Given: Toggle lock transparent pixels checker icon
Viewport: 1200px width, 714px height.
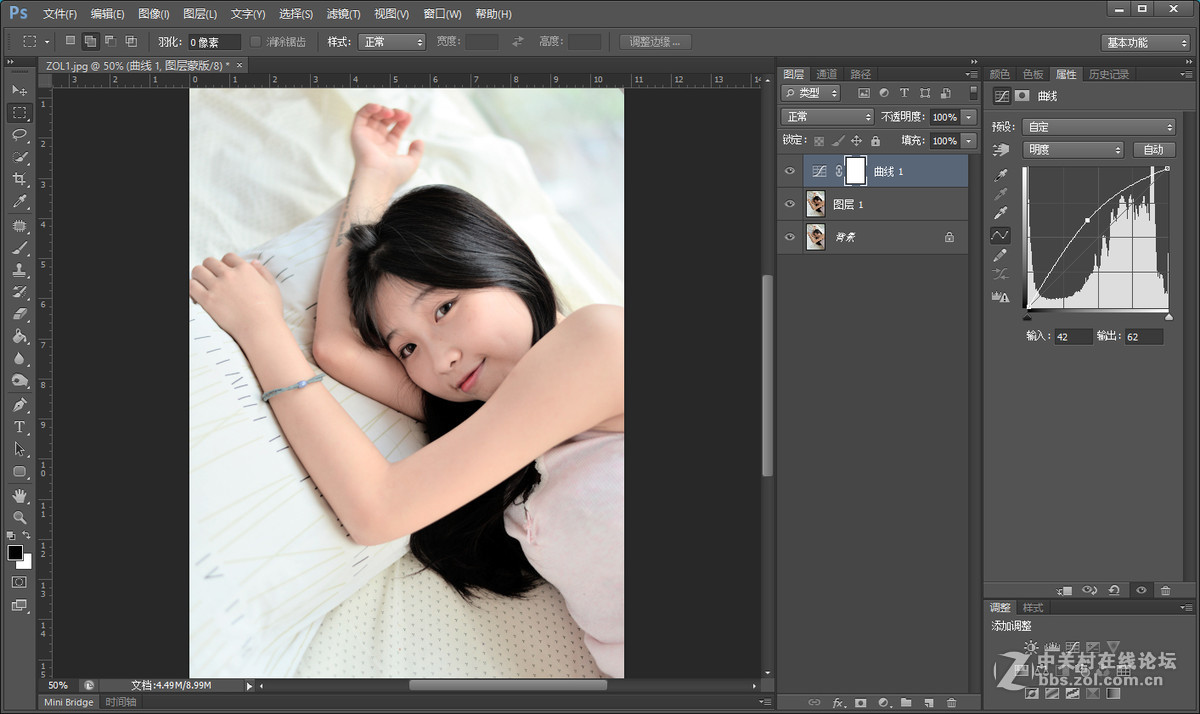Looking at the screenshot, I should [x=820, y=141].
